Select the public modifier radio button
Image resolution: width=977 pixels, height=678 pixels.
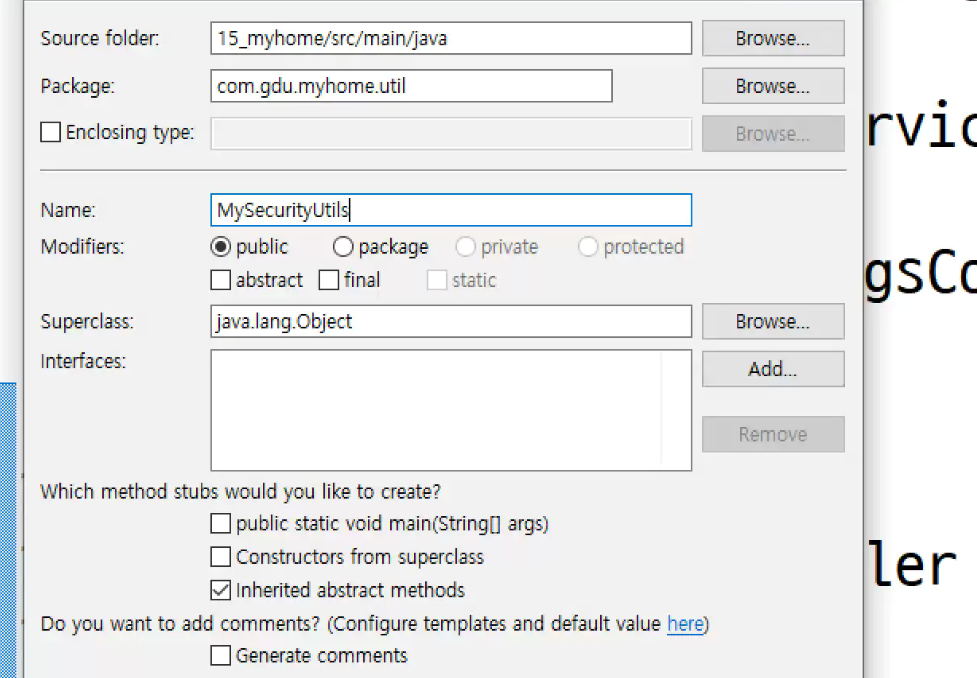click(221, 247)
